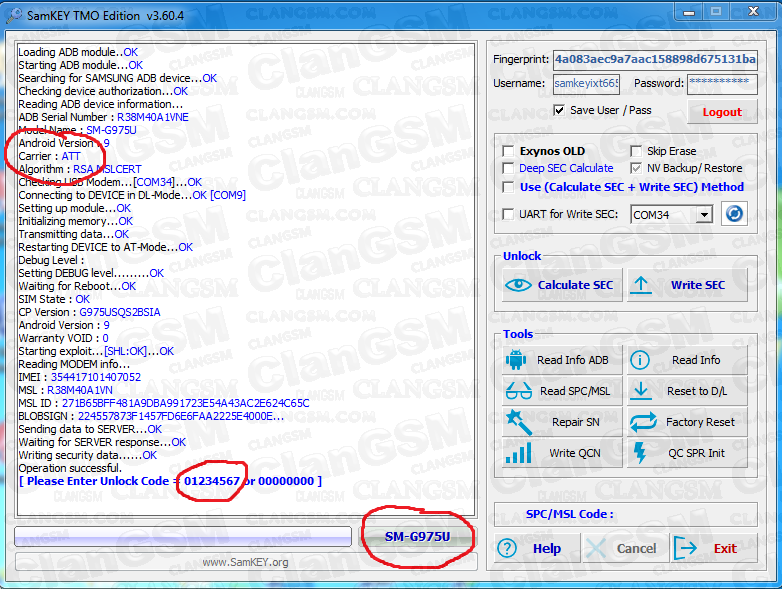The image size is (782, 589).
Task: Click 'Restarting DEVICE to AT-Mode...OK' line
Action: pos(105,247)
